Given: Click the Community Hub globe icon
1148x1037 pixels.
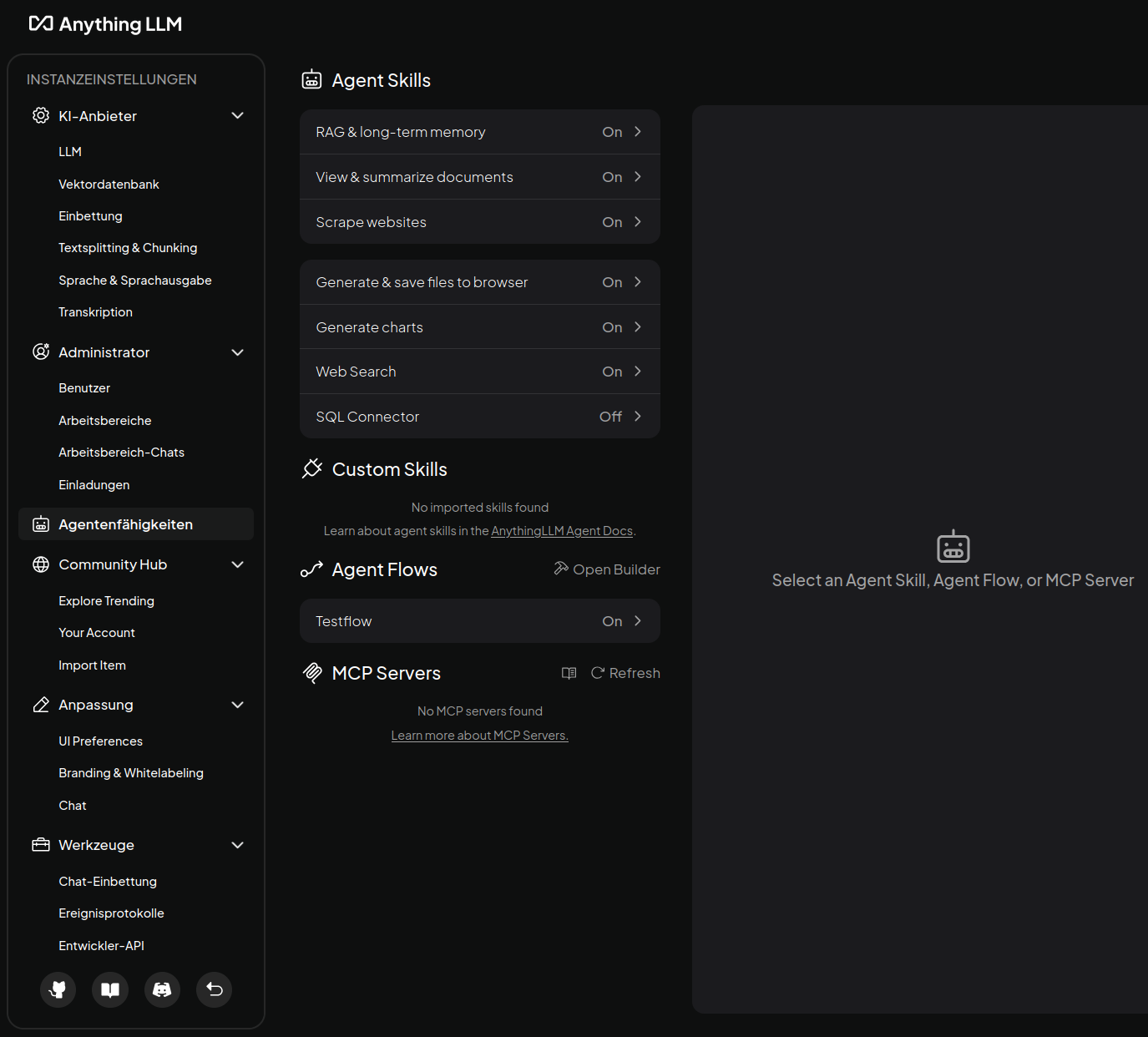Looking at the screenshot, I should coord(41,564).
